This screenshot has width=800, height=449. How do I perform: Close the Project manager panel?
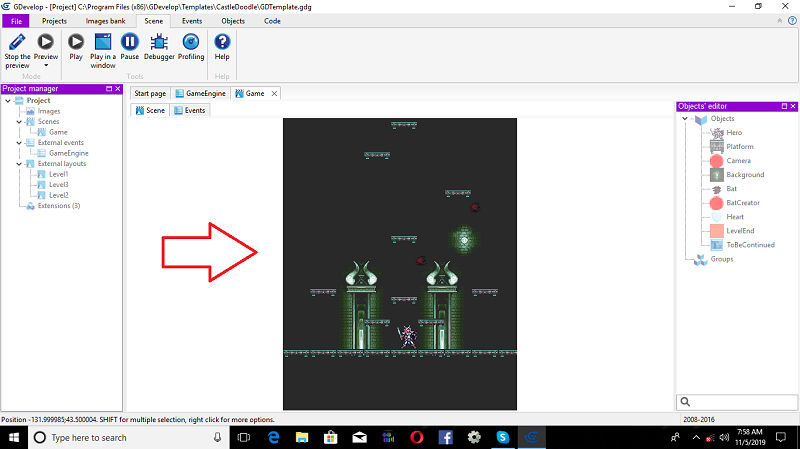118,89
